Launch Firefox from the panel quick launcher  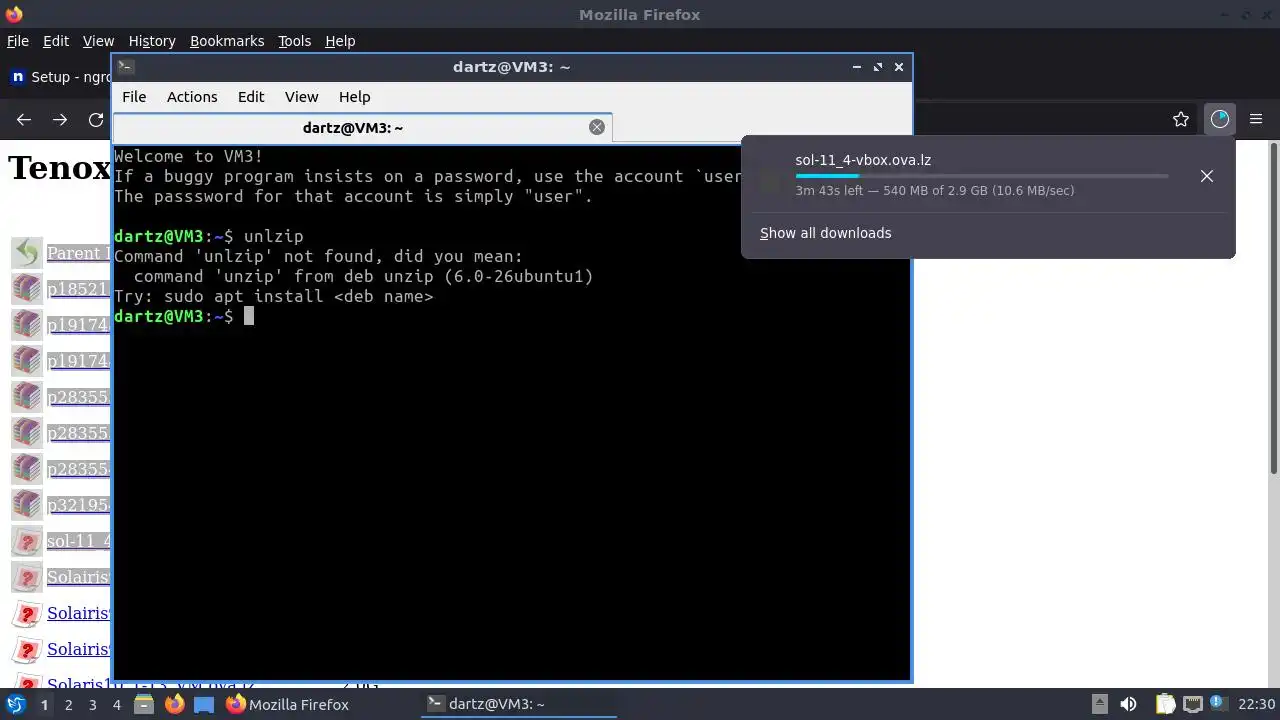click(174, 704)
